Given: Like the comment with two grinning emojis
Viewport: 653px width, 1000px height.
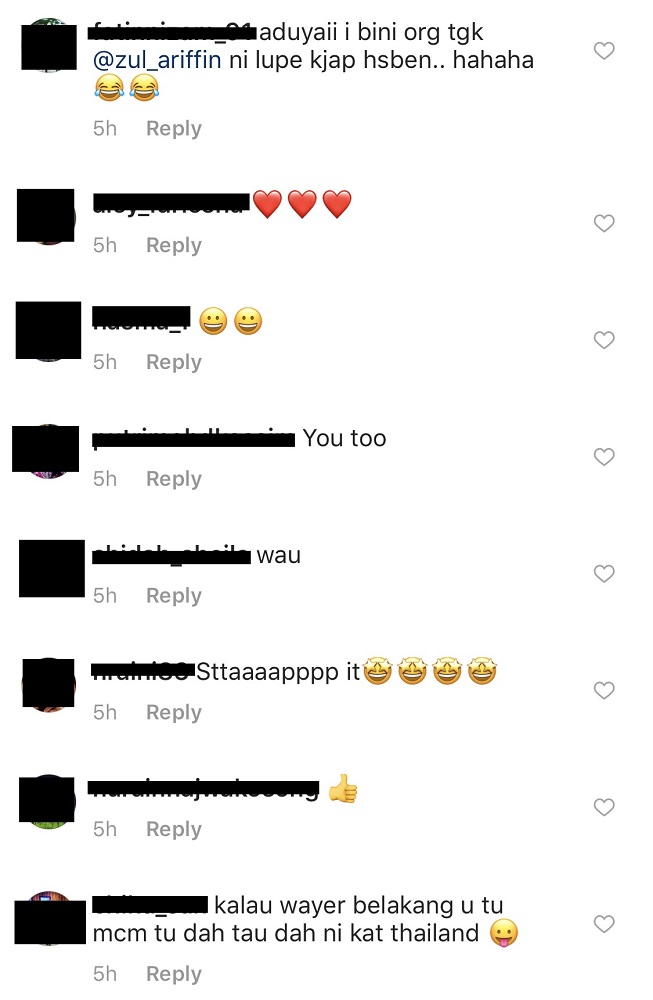Looking at the screenshot, I should (604, 340).
